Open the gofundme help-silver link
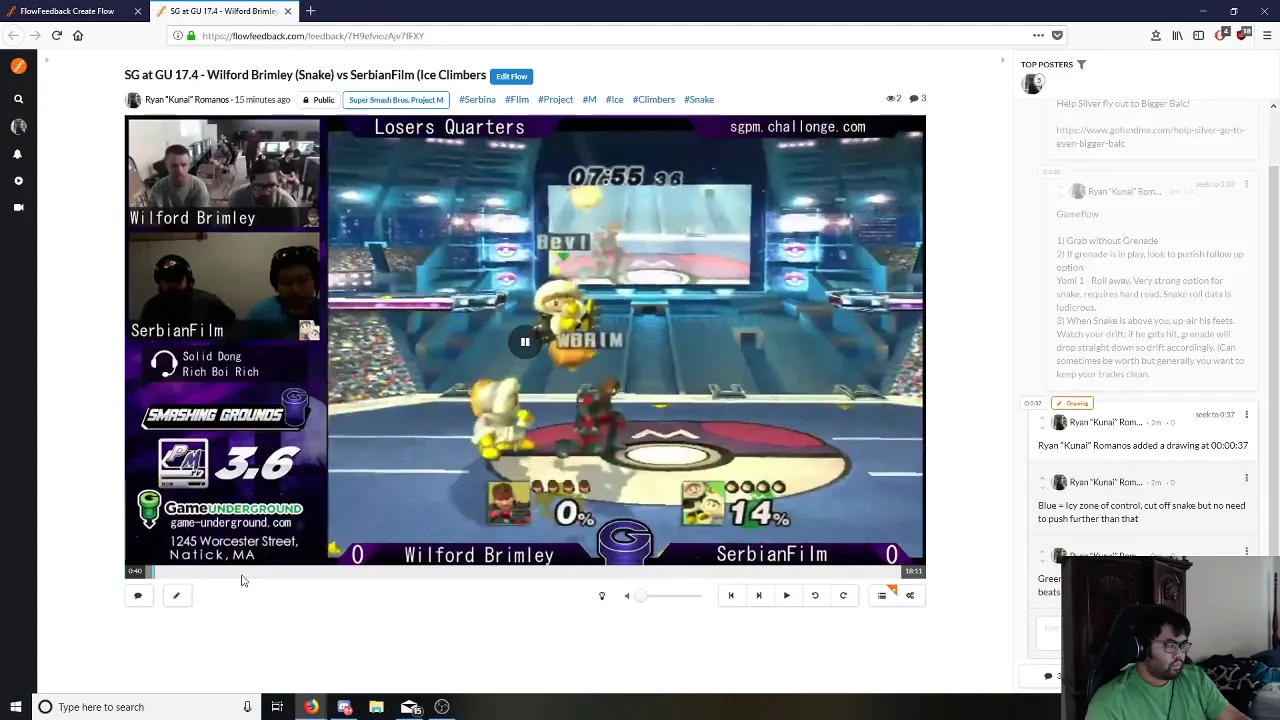Screen dimensions: 1280x720 [1150, 137]
